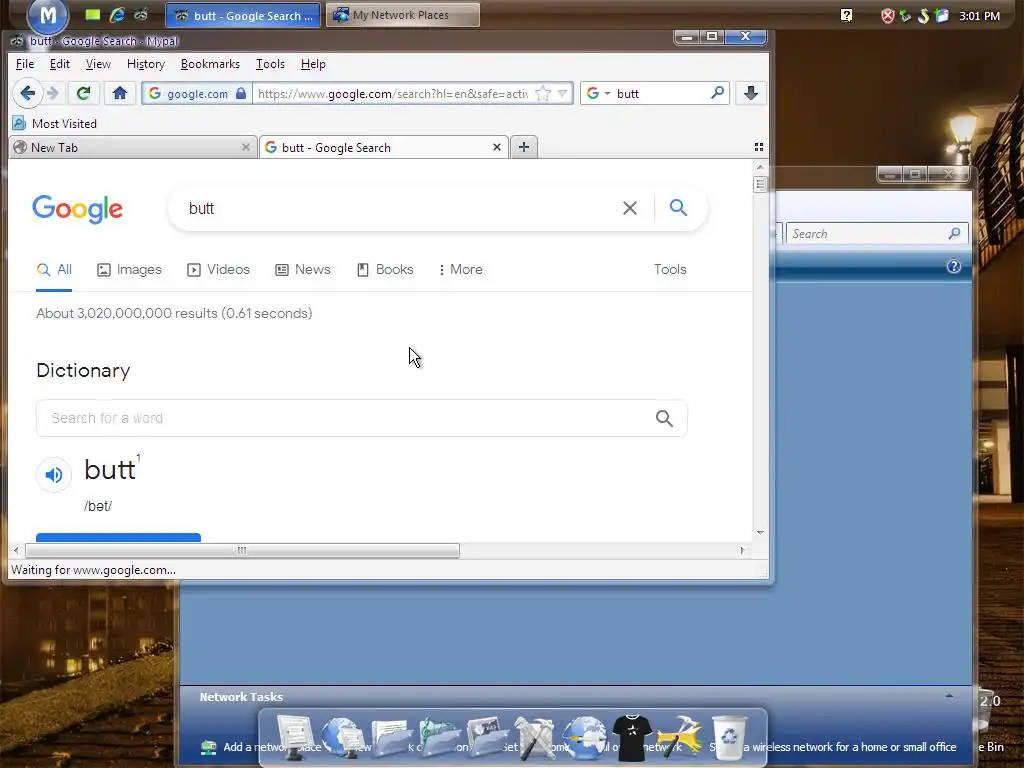Screen dimensions: 1024x768
Task: Open the URL history dropdown arrow
Action: (x=562, y=93)
